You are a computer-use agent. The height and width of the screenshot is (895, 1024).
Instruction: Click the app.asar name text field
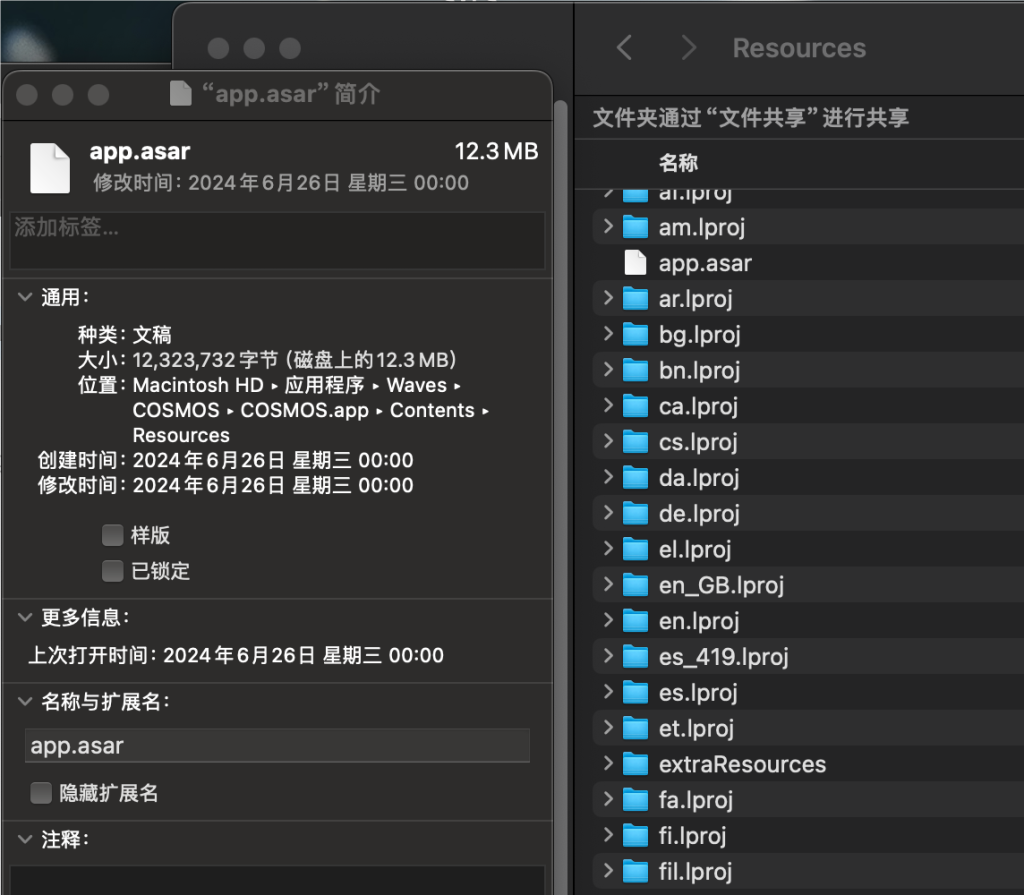277,746
